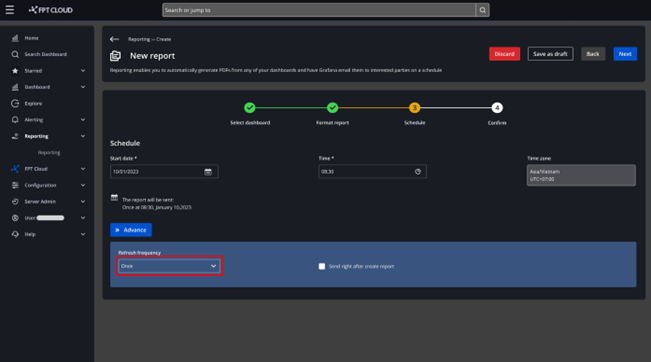Click the Discard button

[x=504, y=54]
